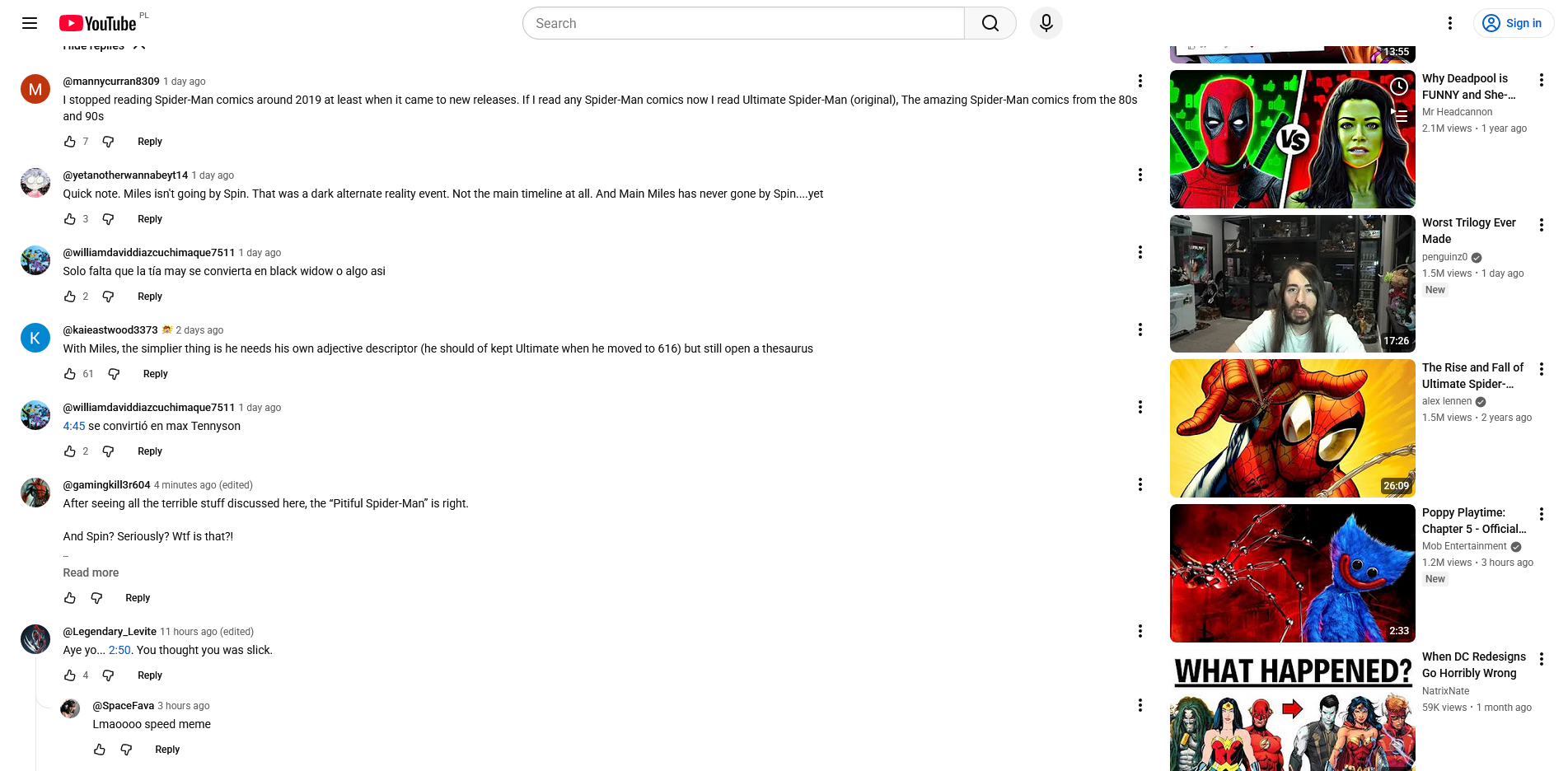Image resolution: width=1568 pixels, height=771 pixels.
Task: Open action menu for @mannycurran8309 comment
Action: tap(1140, 81)
